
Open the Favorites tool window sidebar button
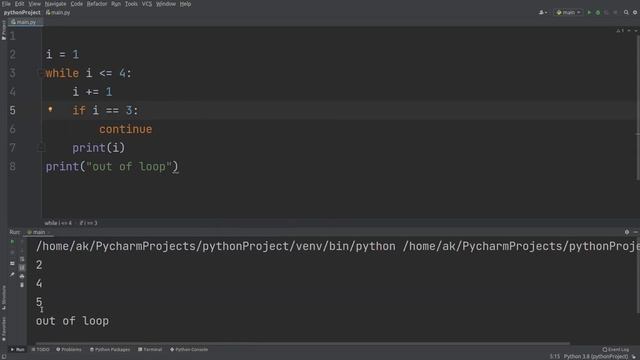pos(4,329)
